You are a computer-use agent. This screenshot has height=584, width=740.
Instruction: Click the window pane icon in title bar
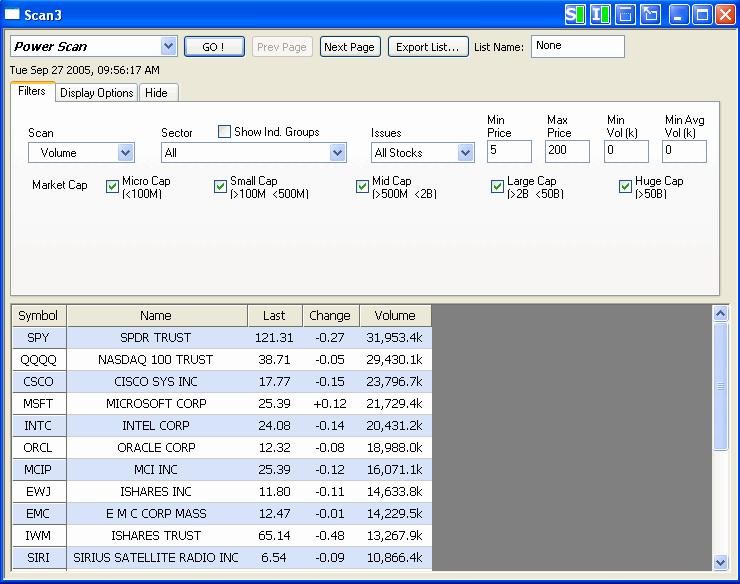pos(625,15)
